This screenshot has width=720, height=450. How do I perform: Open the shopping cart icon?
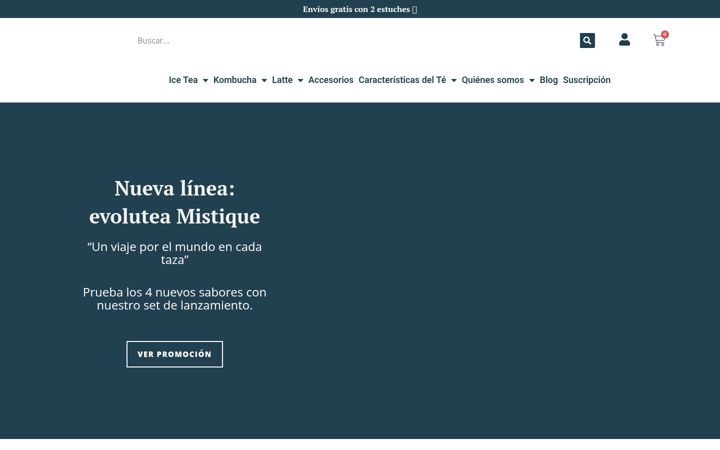(658, 41)
